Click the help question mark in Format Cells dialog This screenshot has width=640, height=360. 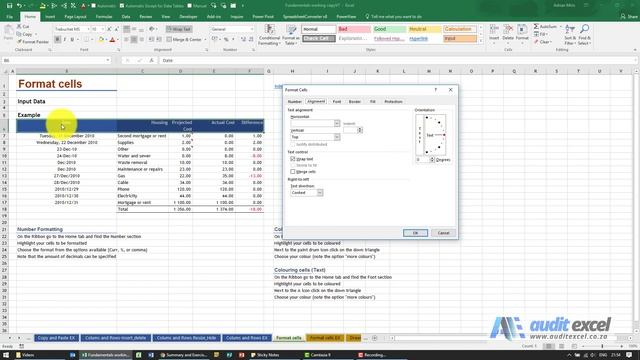436,90
